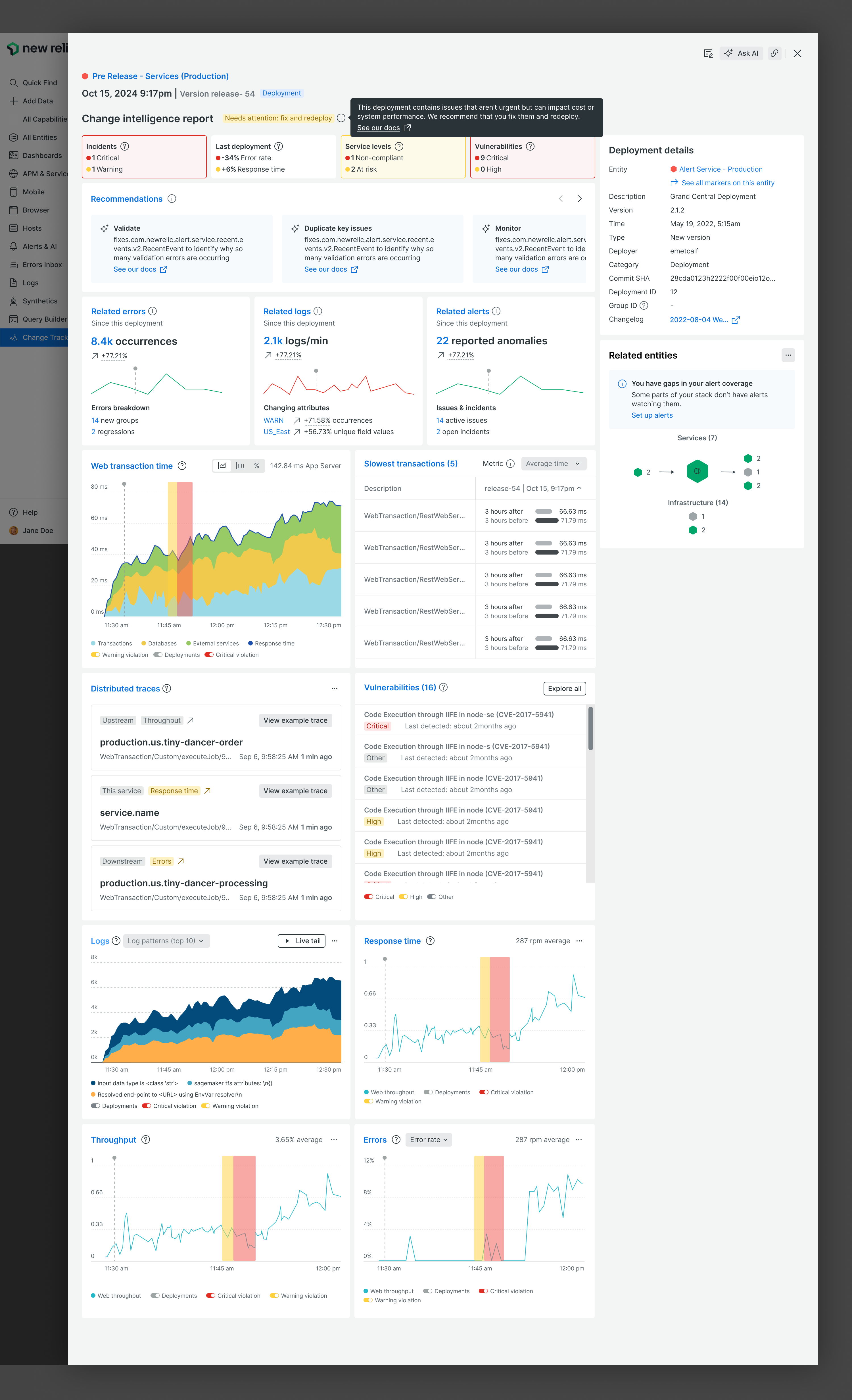Click the Changelog 2022-08-04 external link
The image size is (852, 1400).
704,320
